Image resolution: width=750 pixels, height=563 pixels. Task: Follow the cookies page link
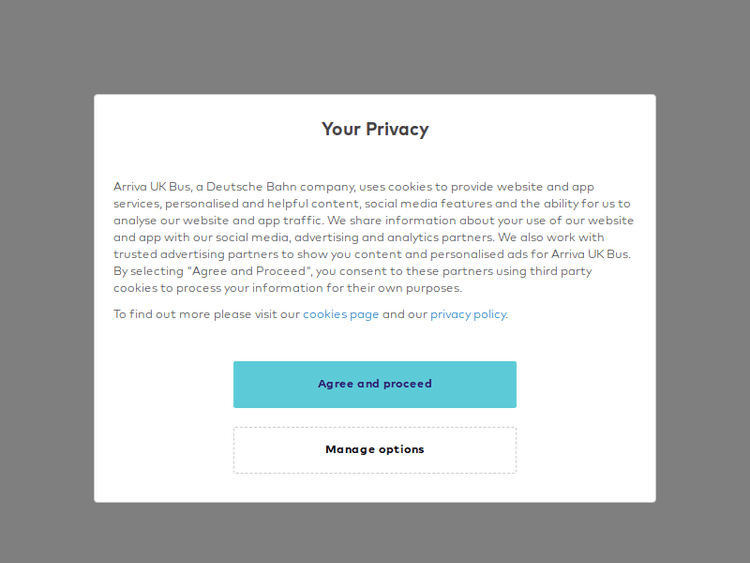click(x=341, y=314)
